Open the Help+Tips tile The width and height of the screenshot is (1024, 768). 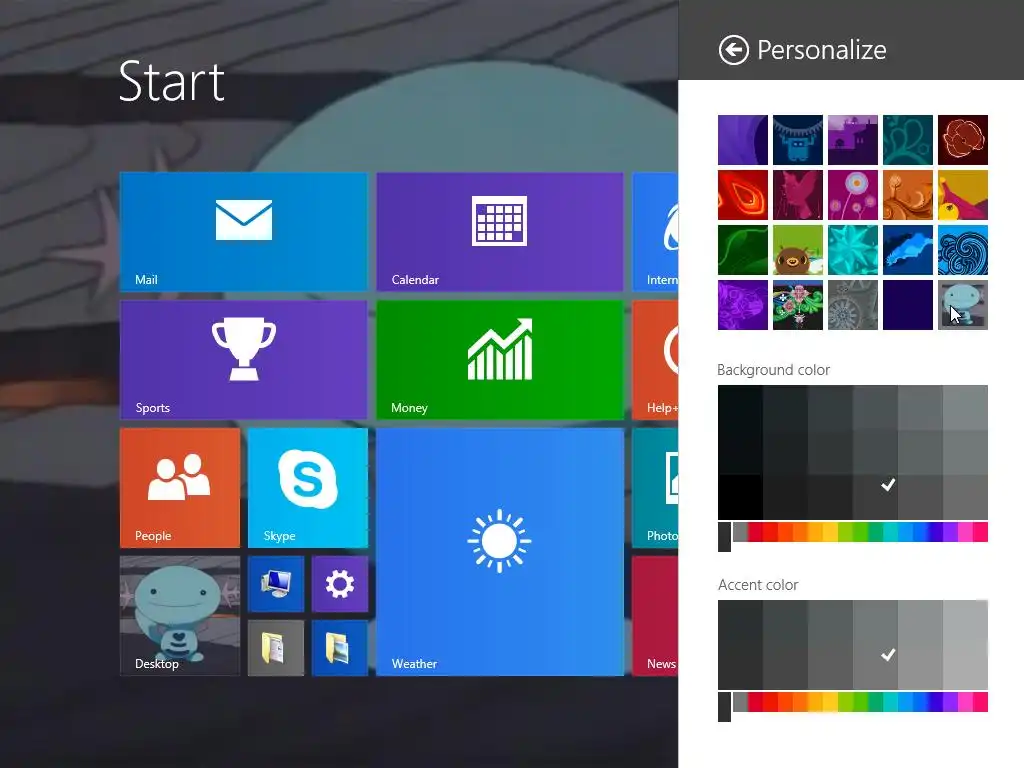655,359
